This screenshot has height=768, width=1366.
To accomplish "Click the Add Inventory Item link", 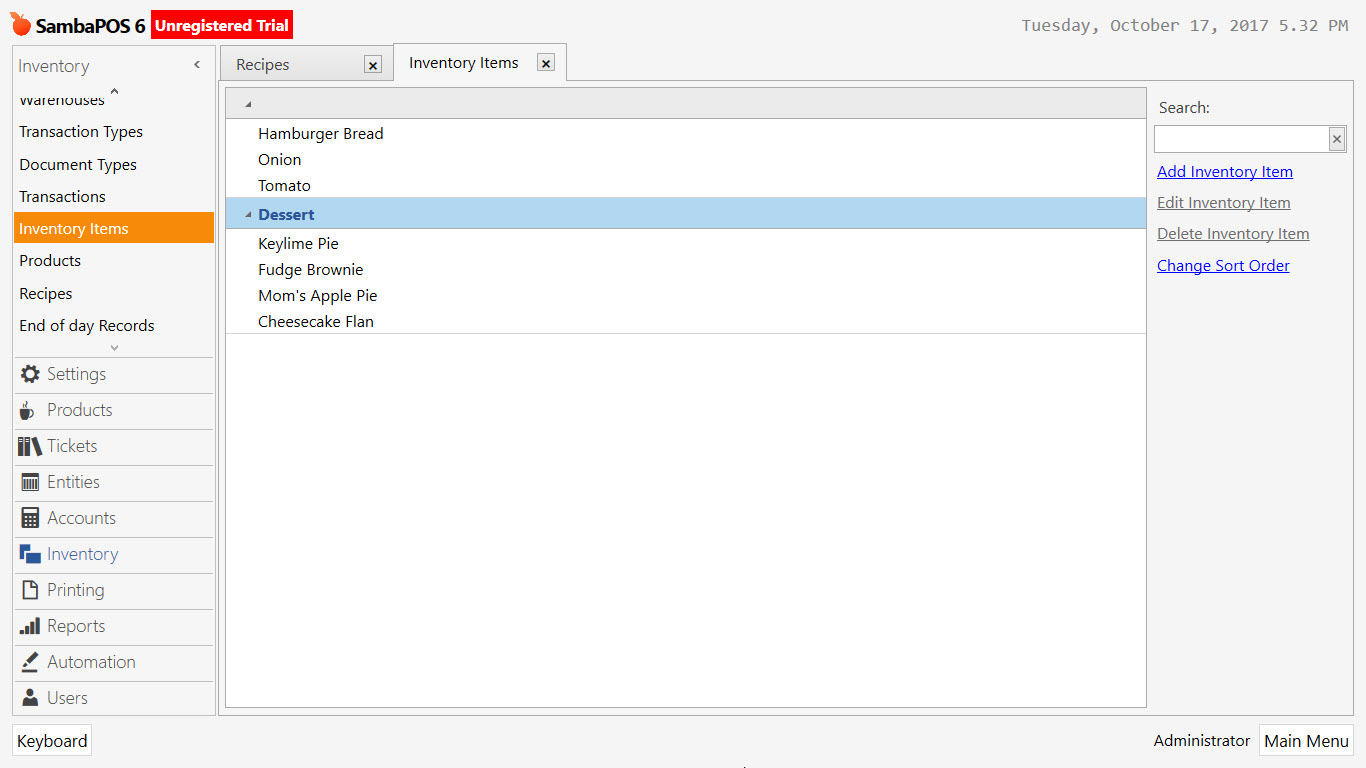I will [1224, 171].
